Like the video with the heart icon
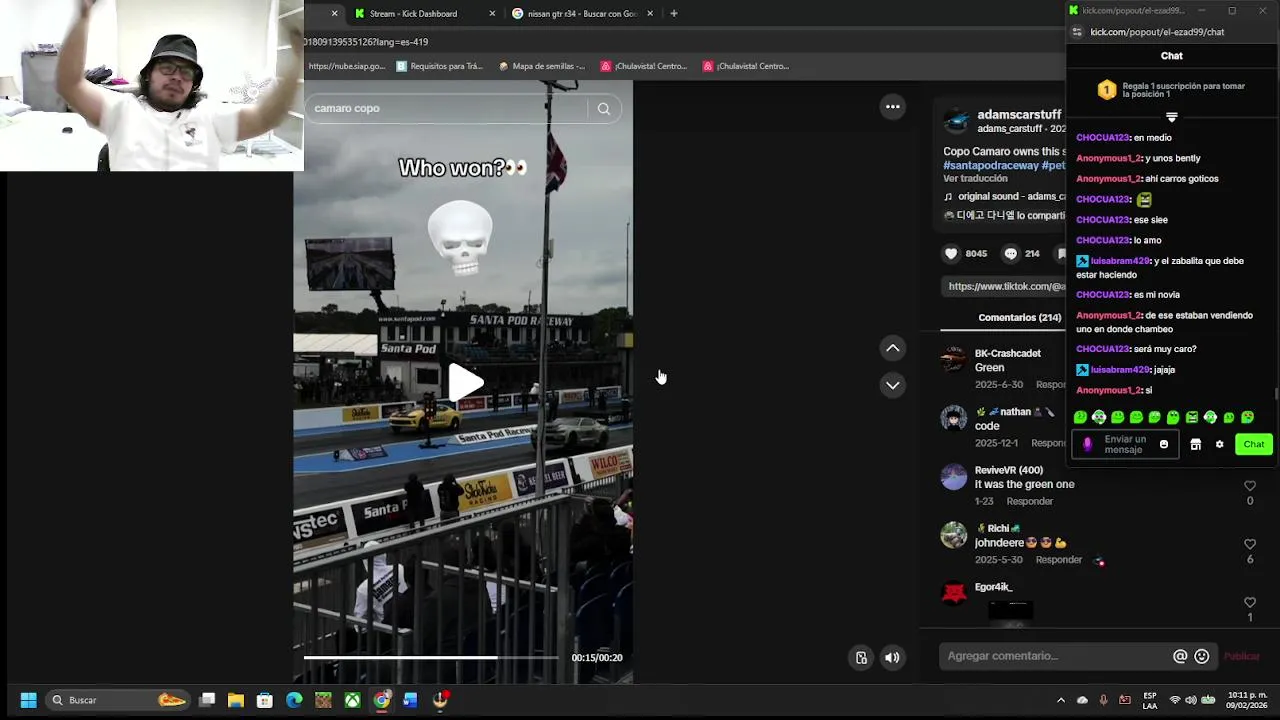Screen dimensions: 1280x720 (x=951, y=254)
